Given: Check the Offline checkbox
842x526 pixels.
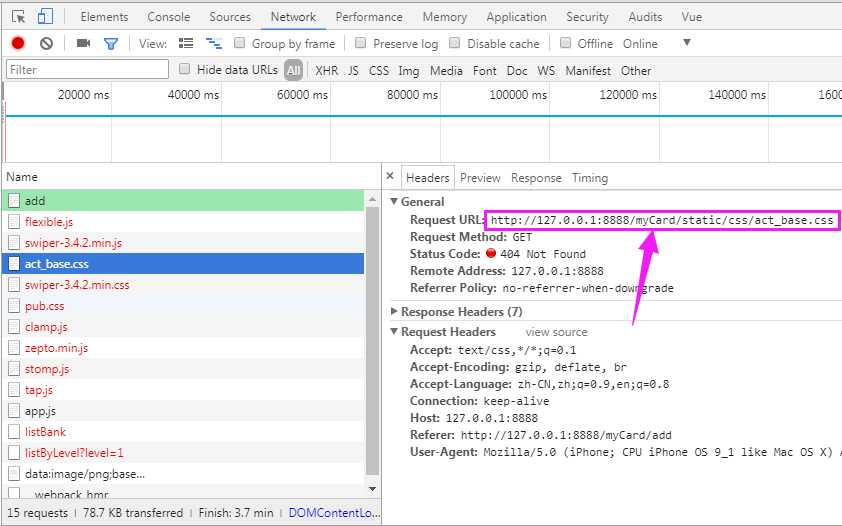Looking at the screenshot, I should (x=565, y=42).
